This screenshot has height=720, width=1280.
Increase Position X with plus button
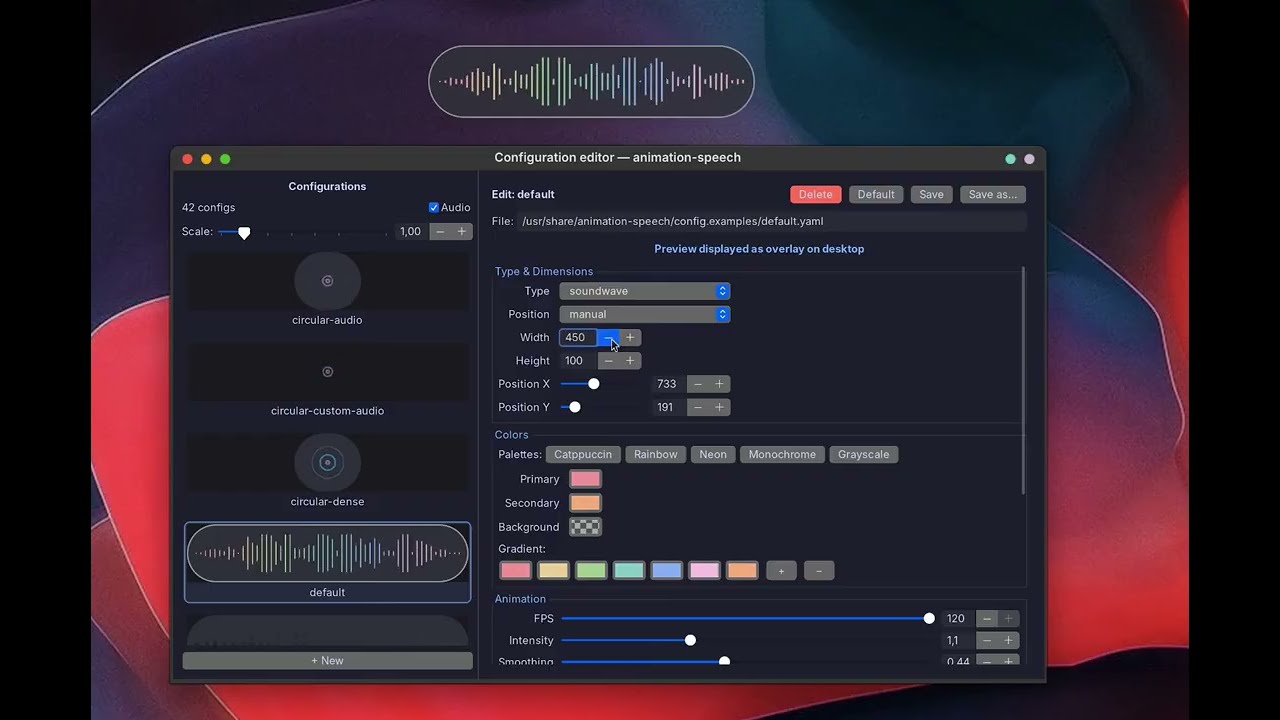719,384
